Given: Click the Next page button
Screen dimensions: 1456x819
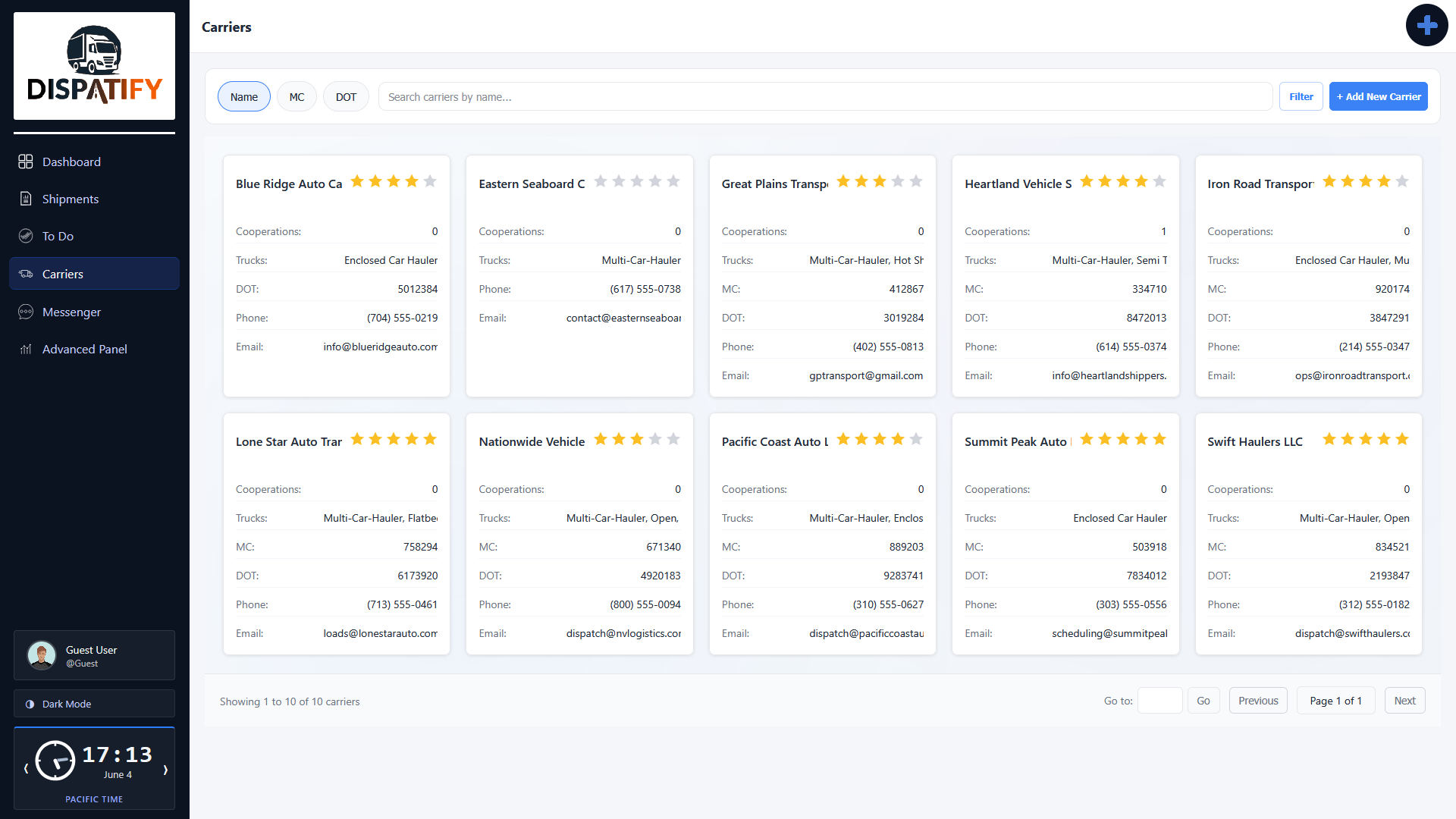Looking at the screenshot, I should 1404,701.
